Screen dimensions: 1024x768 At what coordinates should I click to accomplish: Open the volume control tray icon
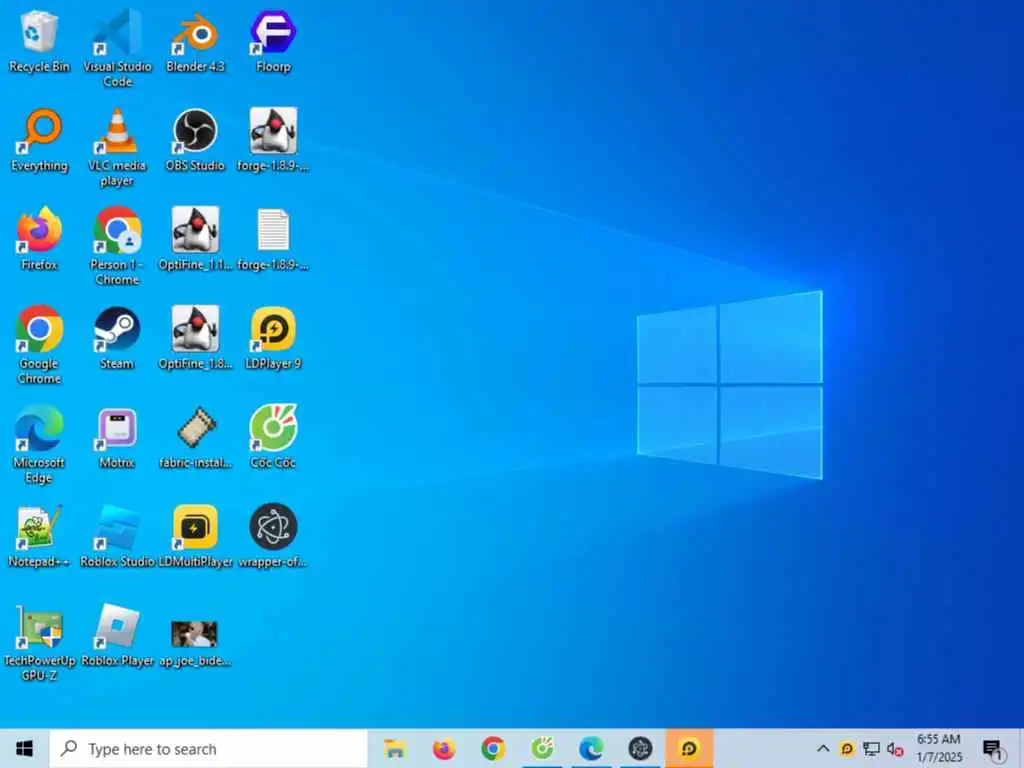point(895,750)
